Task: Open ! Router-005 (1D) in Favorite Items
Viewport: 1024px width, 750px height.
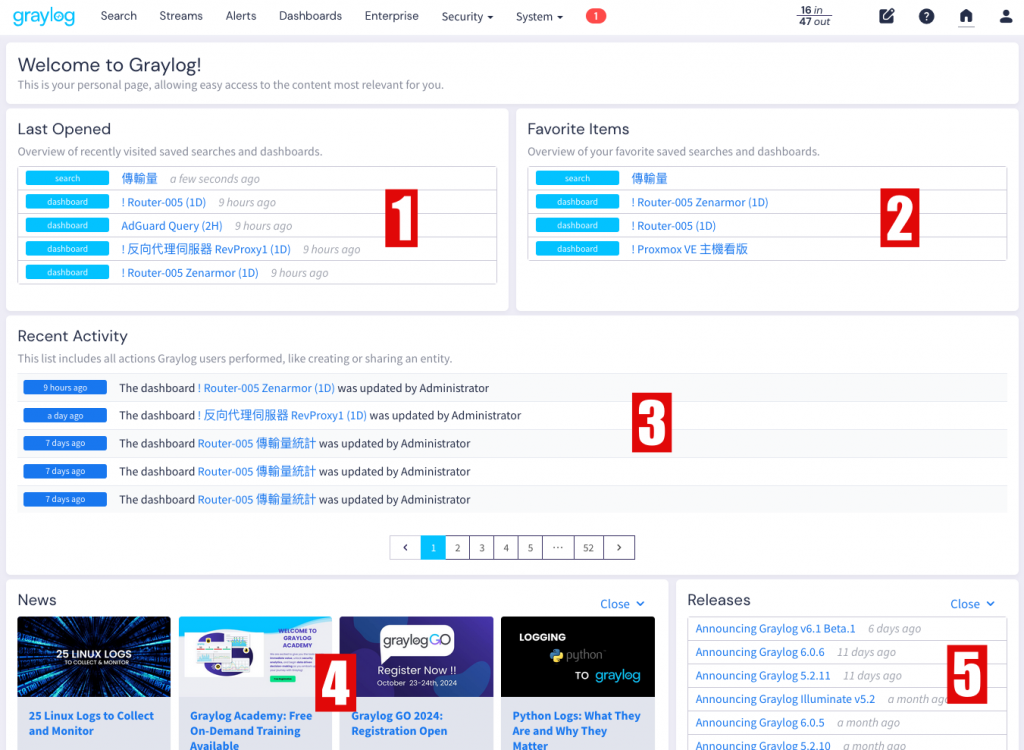Action: (x=673, y=226)
